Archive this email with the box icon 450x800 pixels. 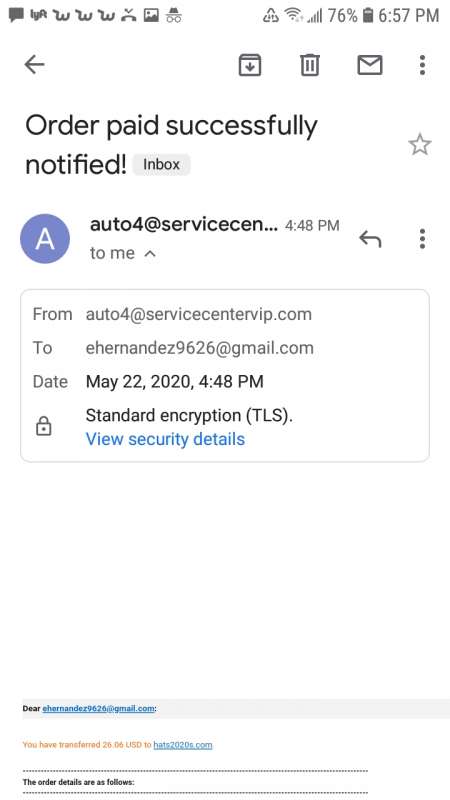(x=250, y=65)
